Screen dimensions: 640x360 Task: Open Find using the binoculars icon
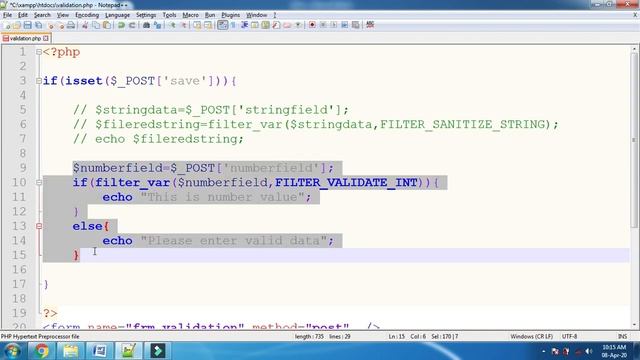(x=146, y=25)
